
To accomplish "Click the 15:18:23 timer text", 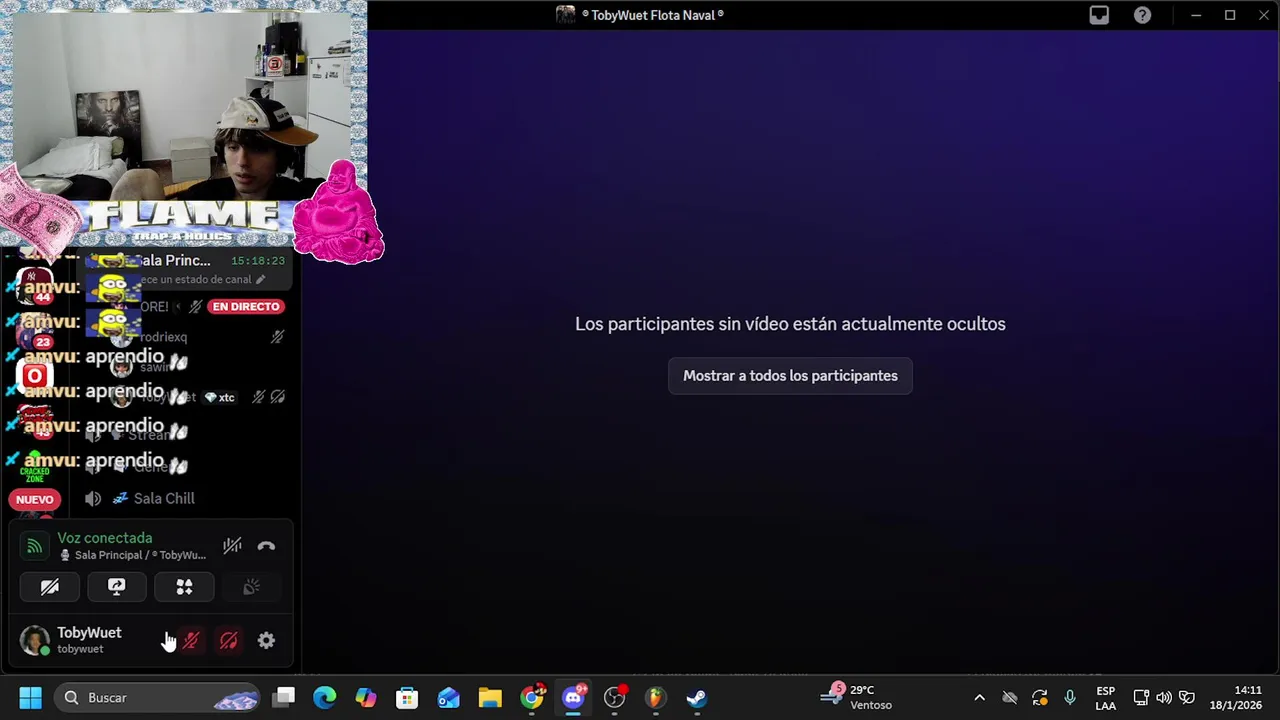I will pos(258,260).
